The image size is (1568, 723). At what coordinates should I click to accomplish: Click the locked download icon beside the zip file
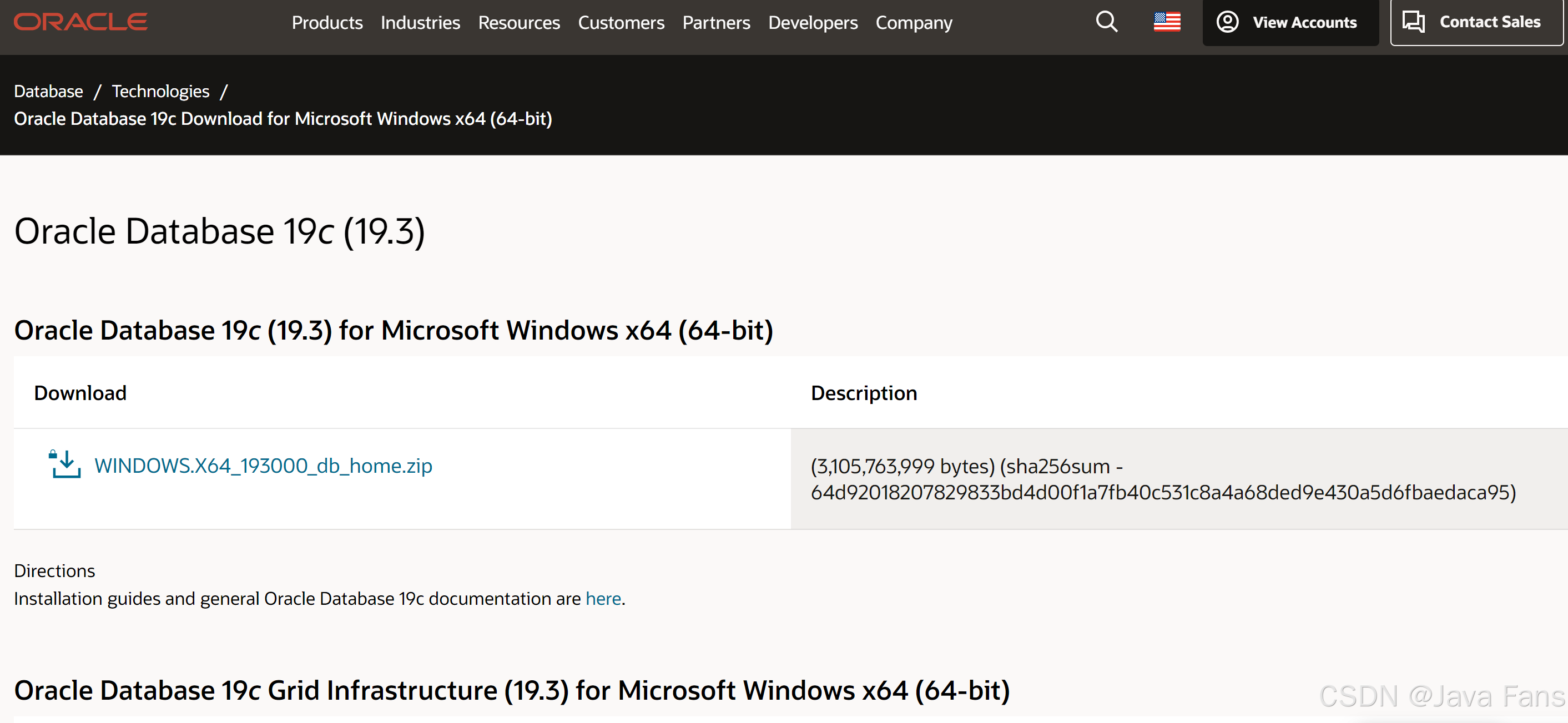(x=64, y=464)
